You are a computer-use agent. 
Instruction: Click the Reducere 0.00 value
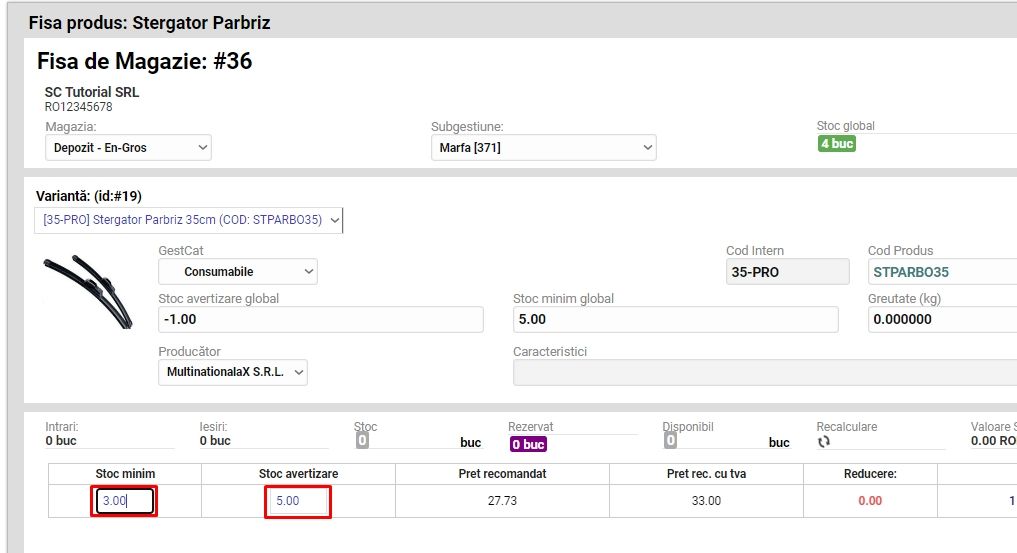tap(870, 501)
